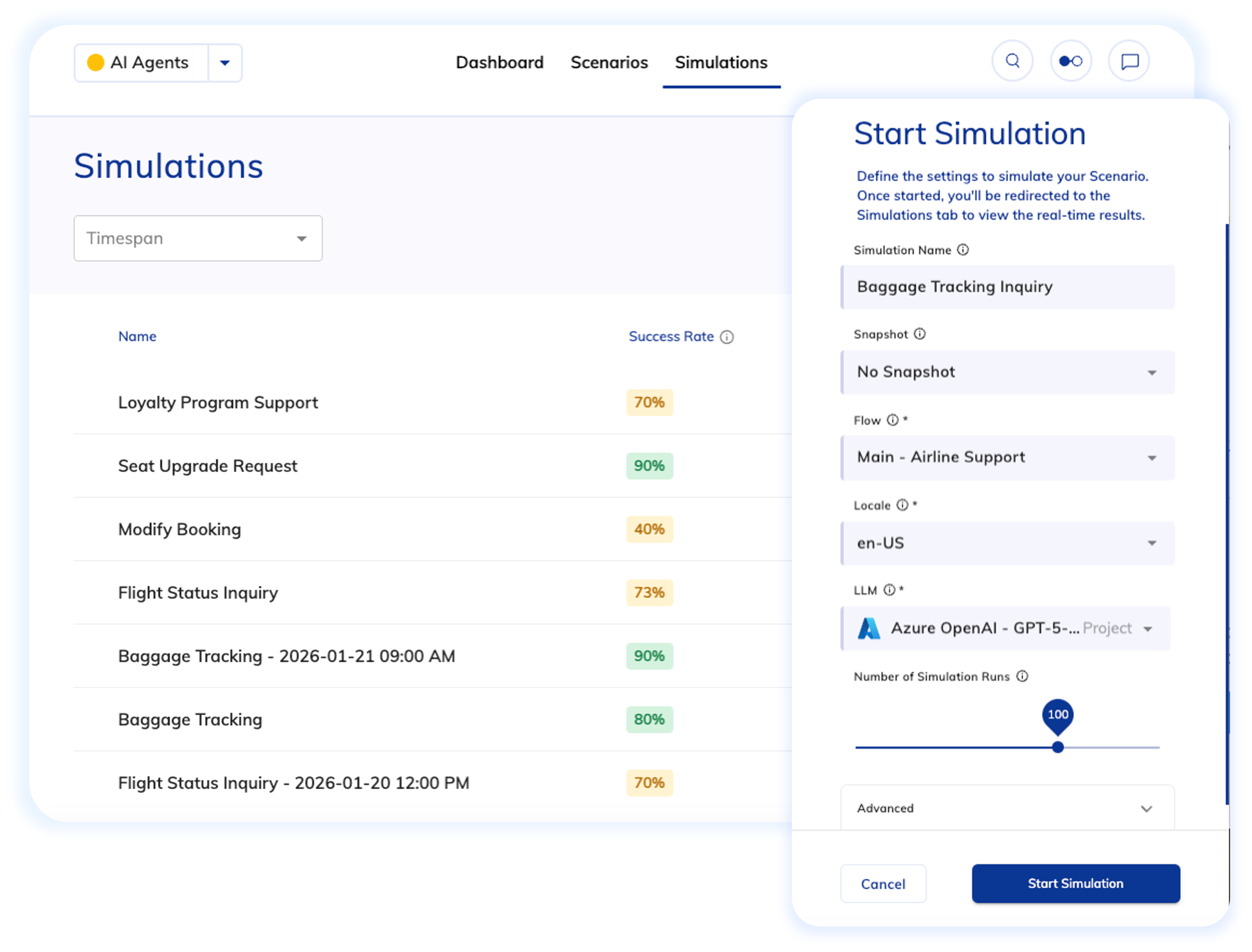This screenshot has height=952, width=1252.
Task: Click the Cancel button
Action: click(883, 883)
